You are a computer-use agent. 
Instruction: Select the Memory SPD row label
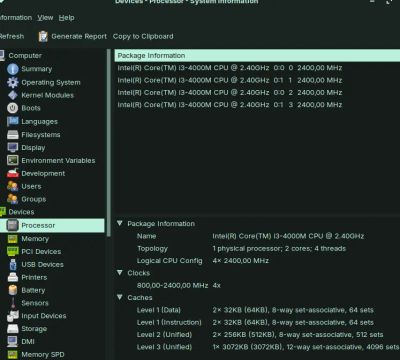(43, 354)
